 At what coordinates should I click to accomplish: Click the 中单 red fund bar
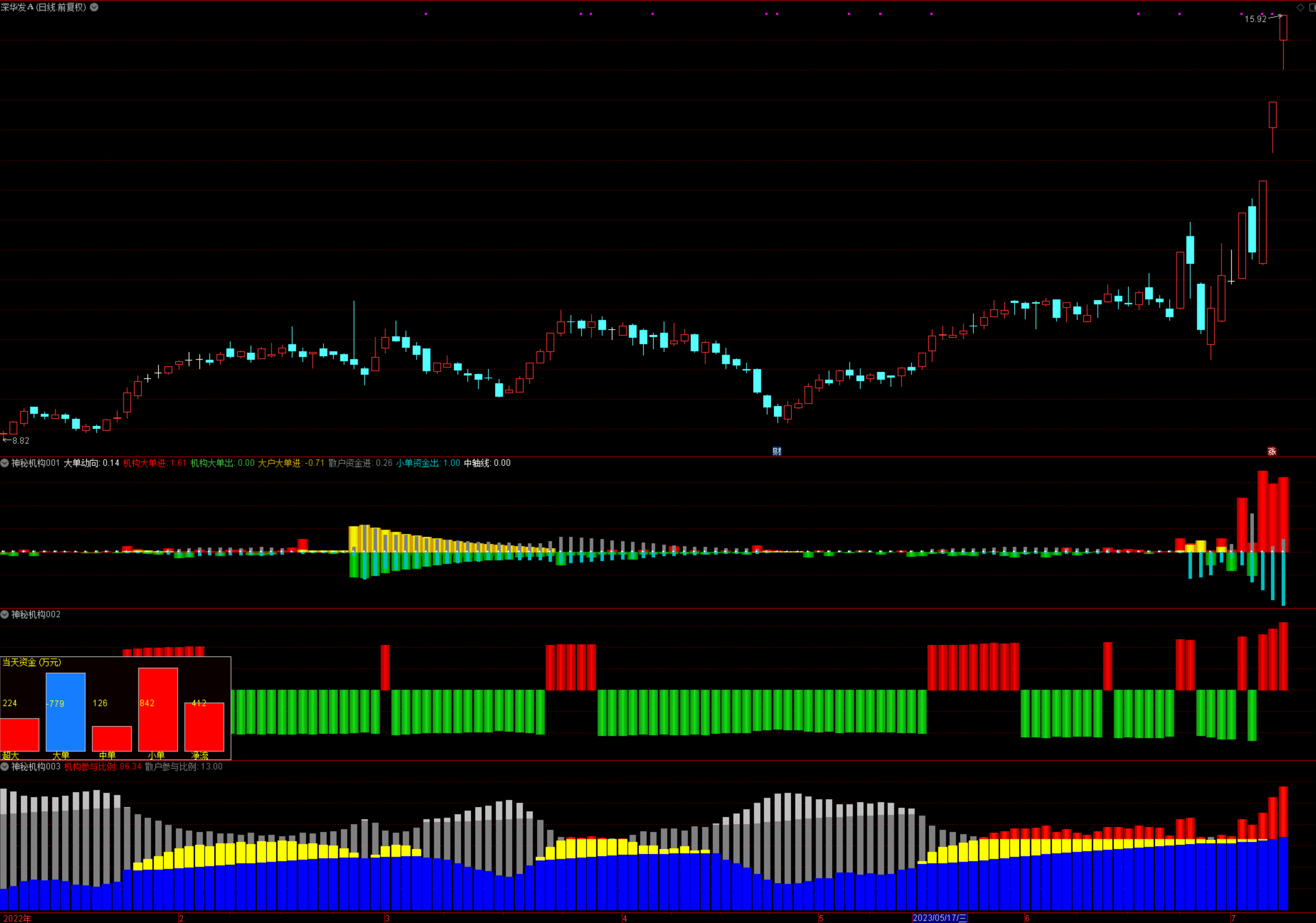112,739
